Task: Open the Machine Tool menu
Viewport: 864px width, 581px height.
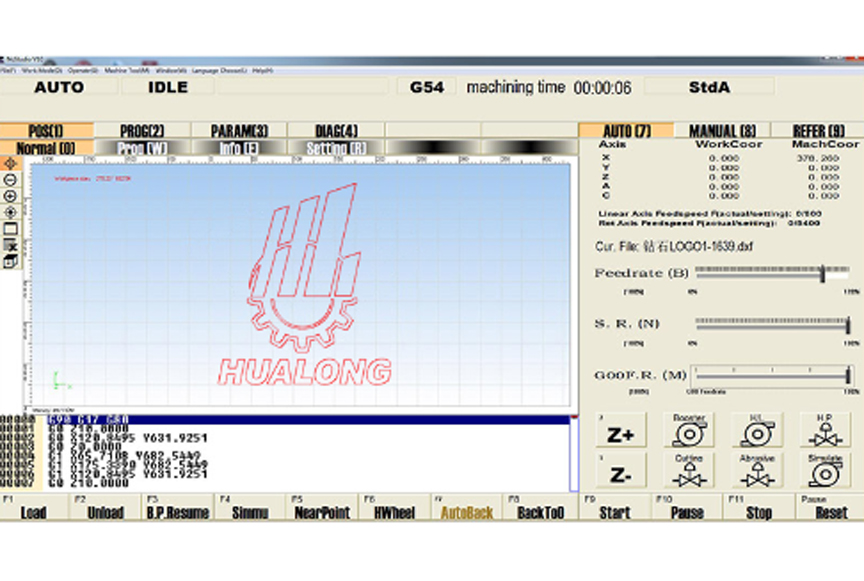Action: pyautogui.click(x=127, y=71)
